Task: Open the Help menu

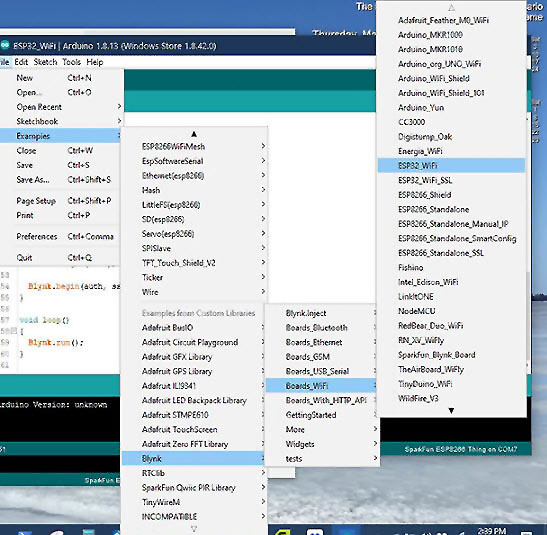Action: tap(95, 62)
